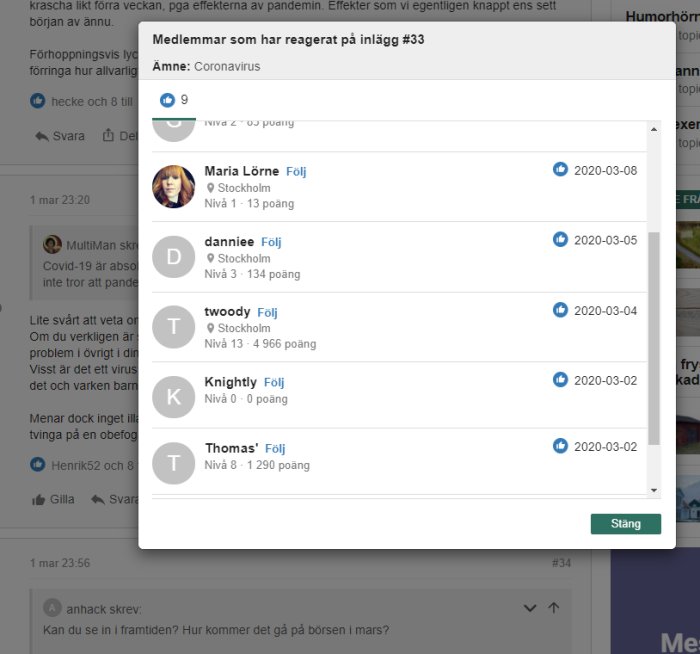Click Thomas' T avatar icon
The width and height of the screenshot is (700, 654).
174,463
